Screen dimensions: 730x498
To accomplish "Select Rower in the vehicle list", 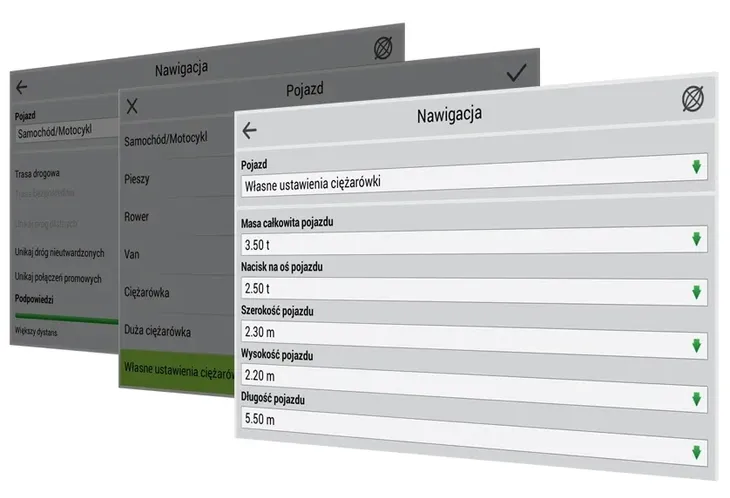I will (136, 216).
